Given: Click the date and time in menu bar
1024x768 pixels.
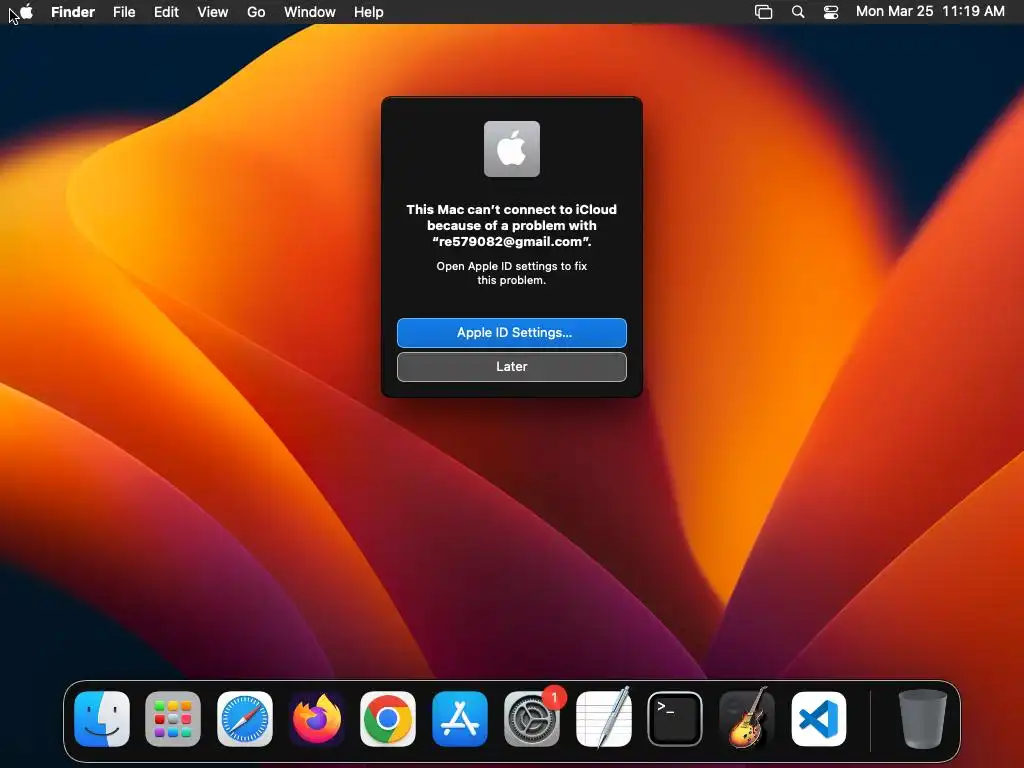Looking at the screenshot, I should [930, 12].
